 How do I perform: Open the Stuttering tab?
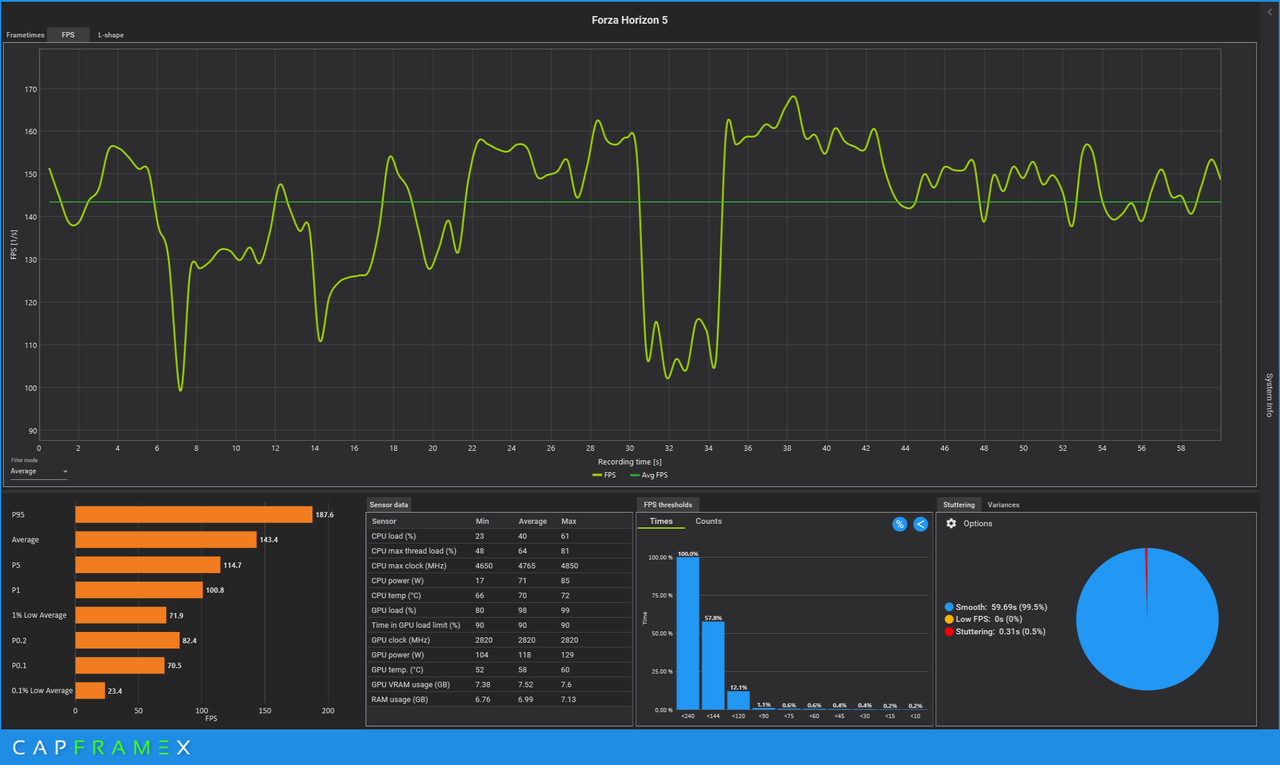coord(959,505)
